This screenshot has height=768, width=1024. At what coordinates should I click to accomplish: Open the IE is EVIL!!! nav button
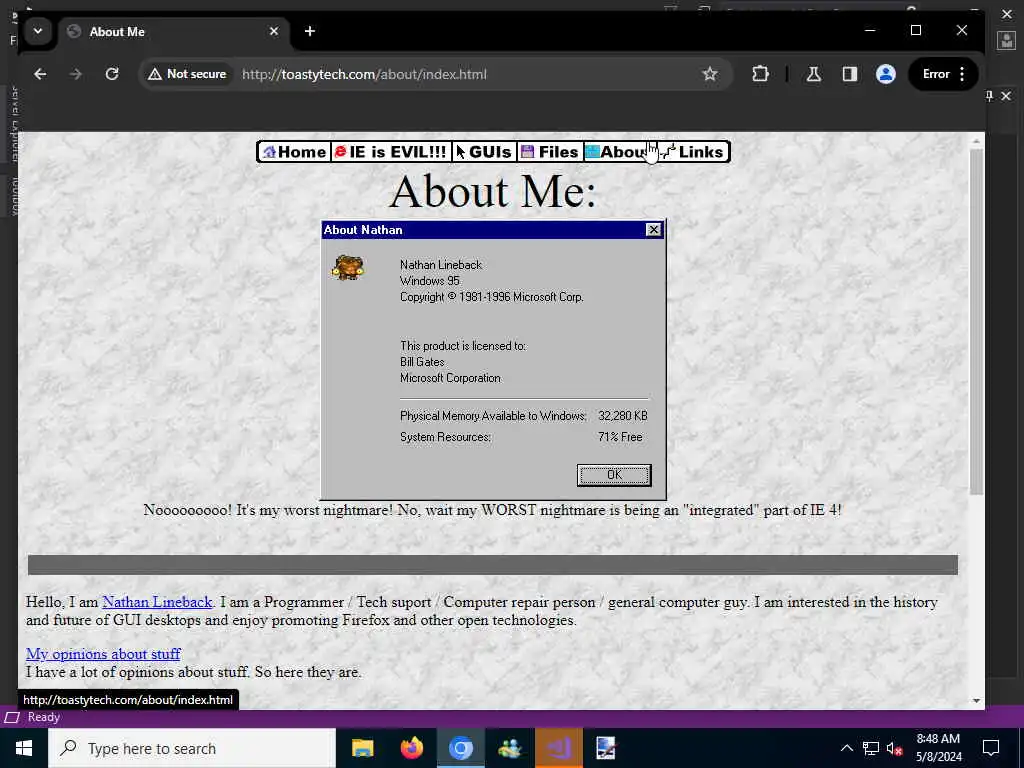pos(391,152)
